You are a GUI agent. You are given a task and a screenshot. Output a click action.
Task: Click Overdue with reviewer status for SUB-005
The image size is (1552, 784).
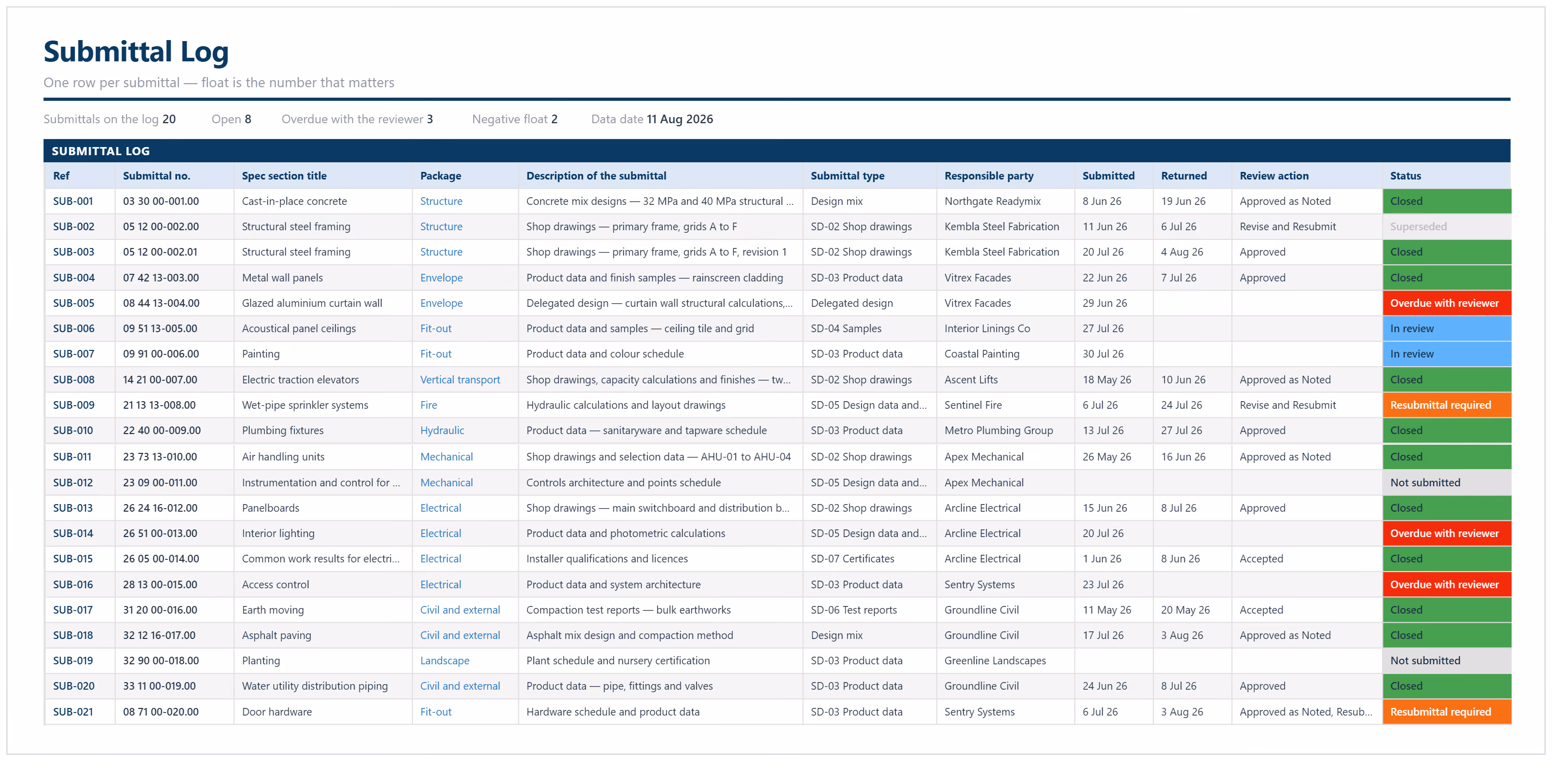click(1446, 303)
